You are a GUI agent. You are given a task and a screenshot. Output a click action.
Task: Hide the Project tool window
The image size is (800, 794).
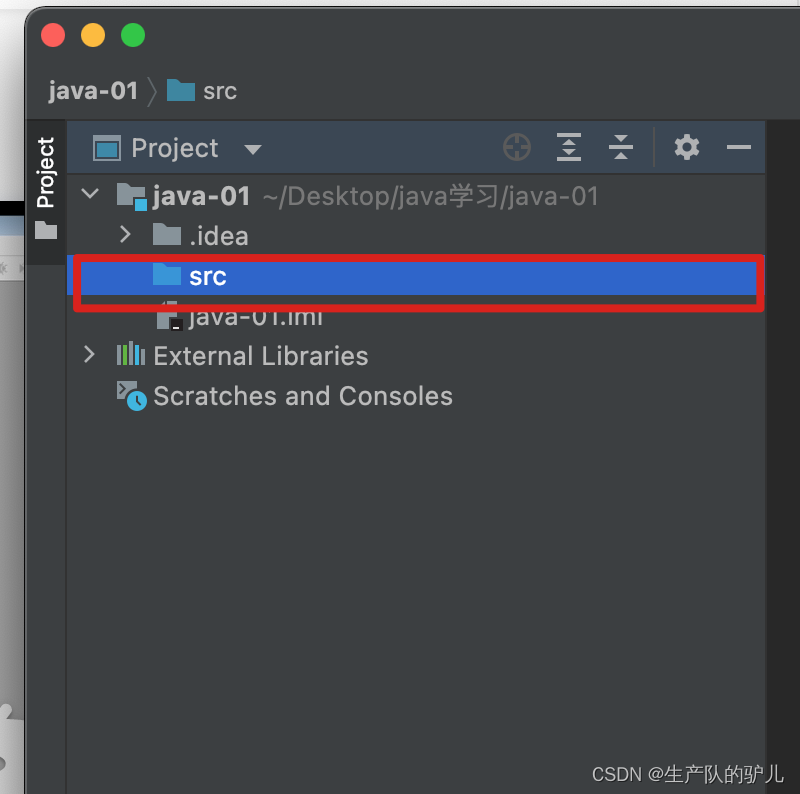click(738, 147)
